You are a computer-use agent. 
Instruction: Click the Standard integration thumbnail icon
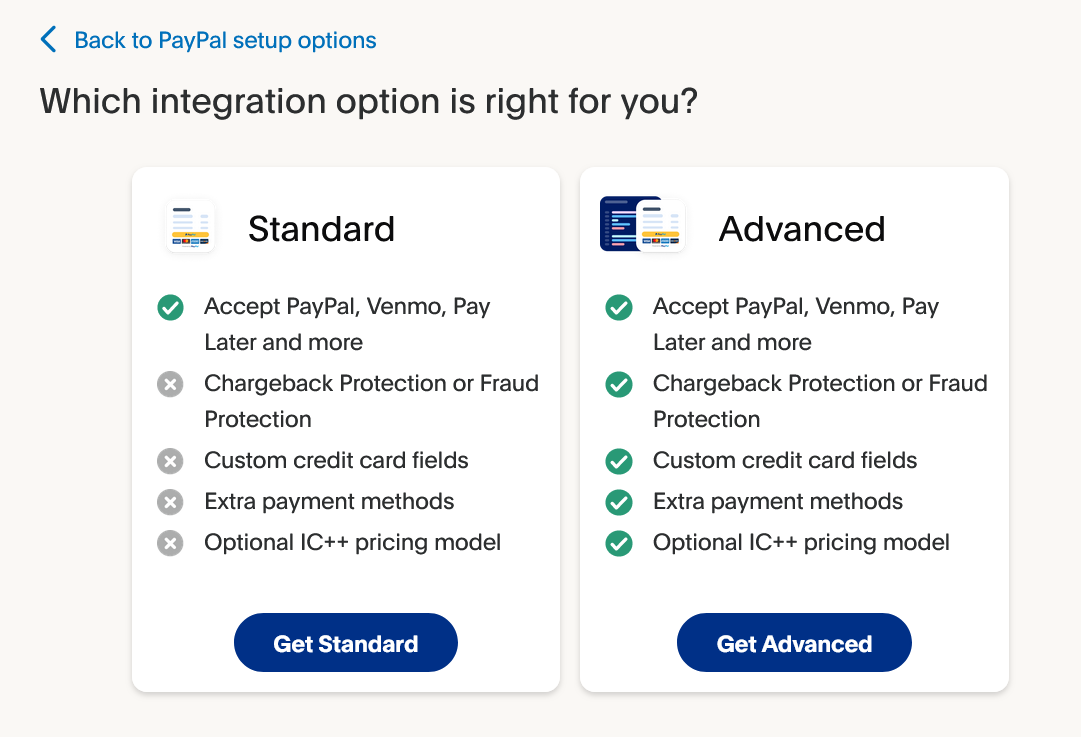[190, 226]
